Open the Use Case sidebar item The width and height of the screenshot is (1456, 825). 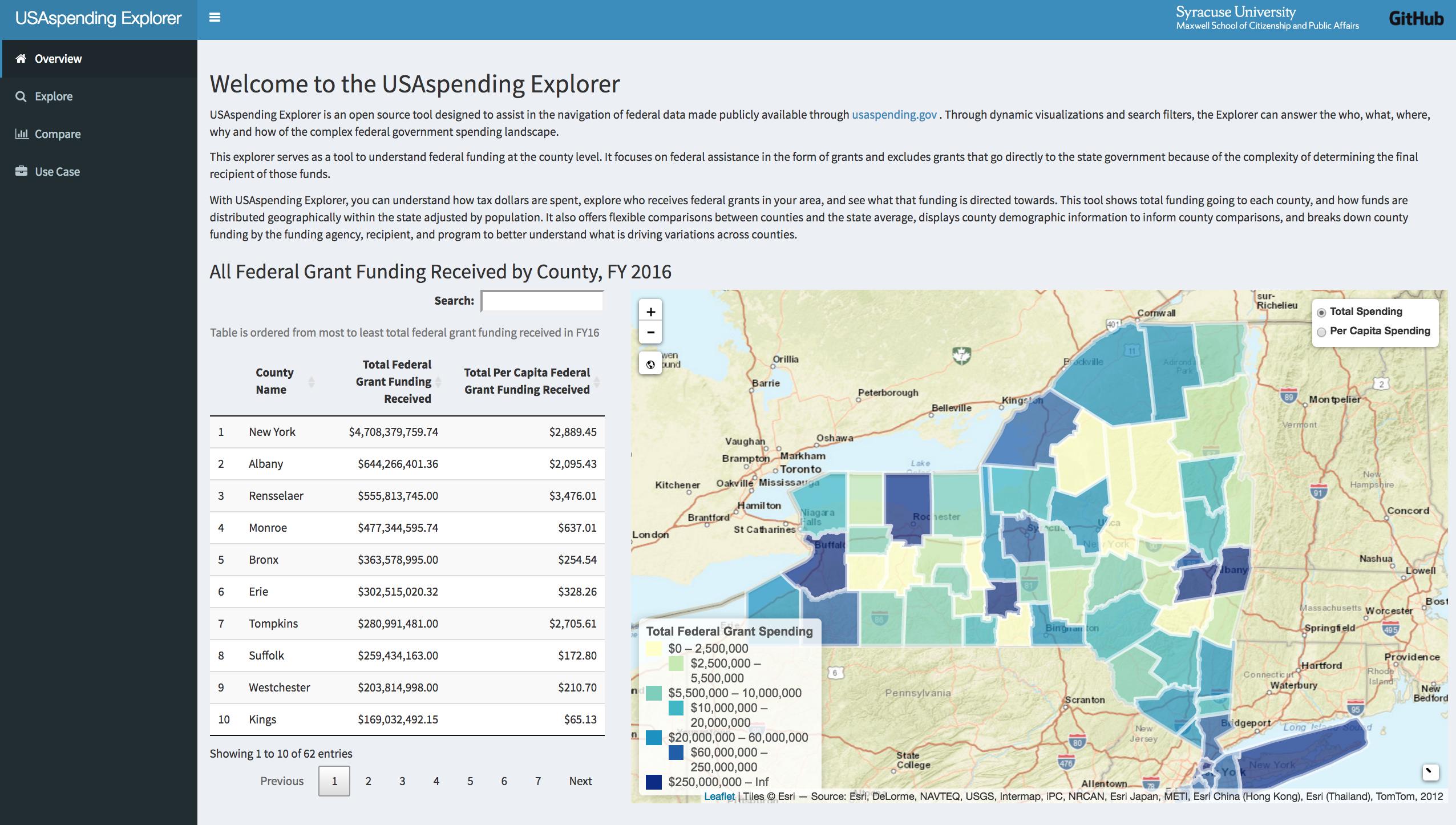click(57, 172)
